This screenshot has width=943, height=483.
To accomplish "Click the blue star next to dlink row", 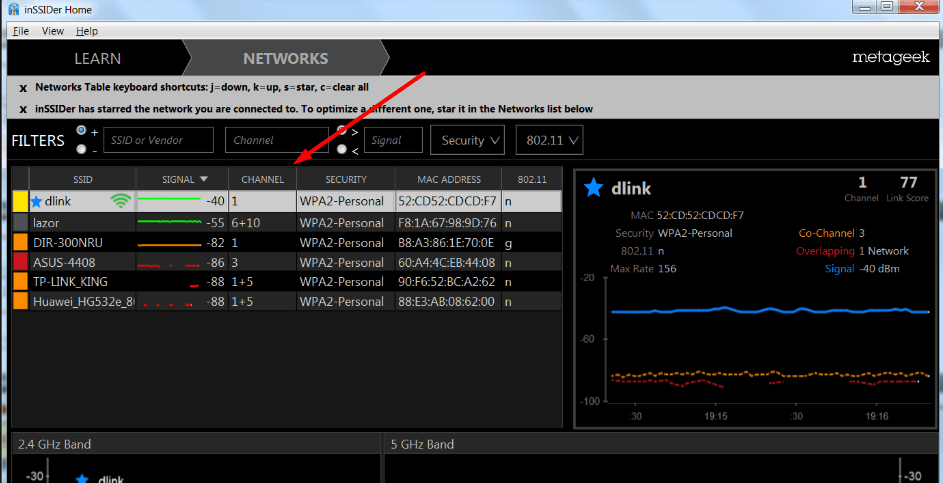I will pyautogui.click(x=37, y=202).
